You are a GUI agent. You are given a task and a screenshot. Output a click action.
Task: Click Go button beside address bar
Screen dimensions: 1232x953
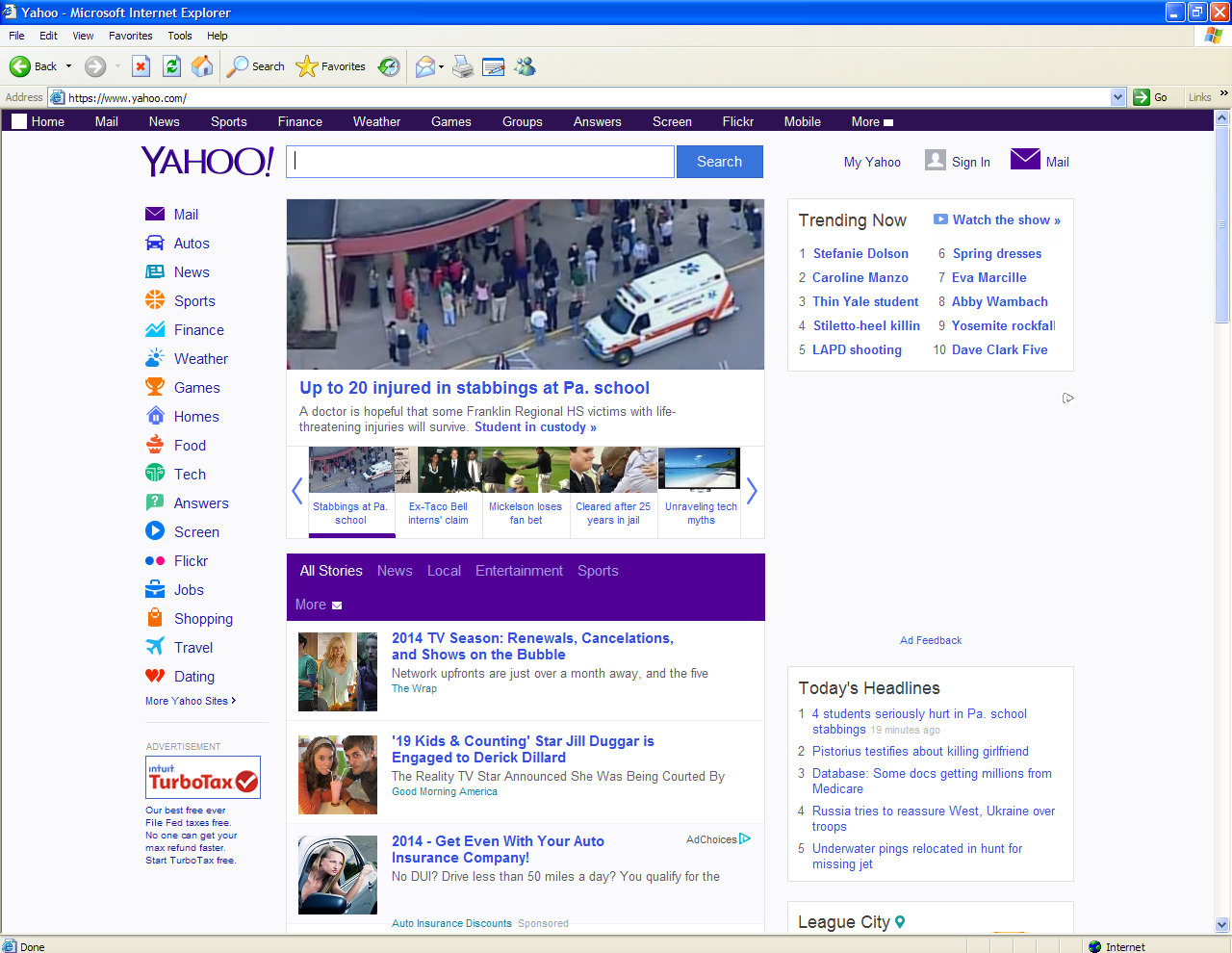coord(1151,97)
